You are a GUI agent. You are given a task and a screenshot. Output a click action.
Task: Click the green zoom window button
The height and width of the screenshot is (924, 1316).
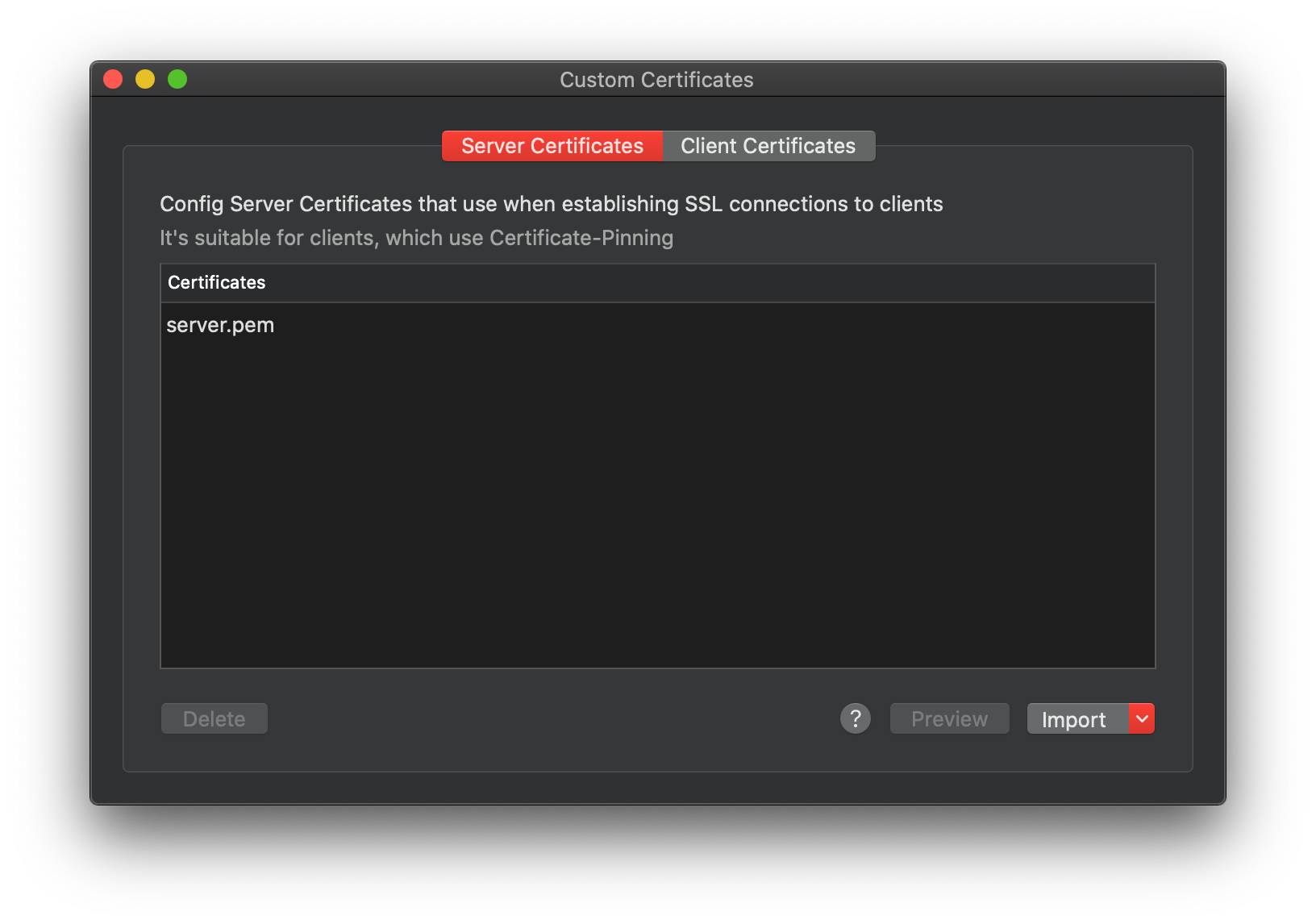pos(177,78)
